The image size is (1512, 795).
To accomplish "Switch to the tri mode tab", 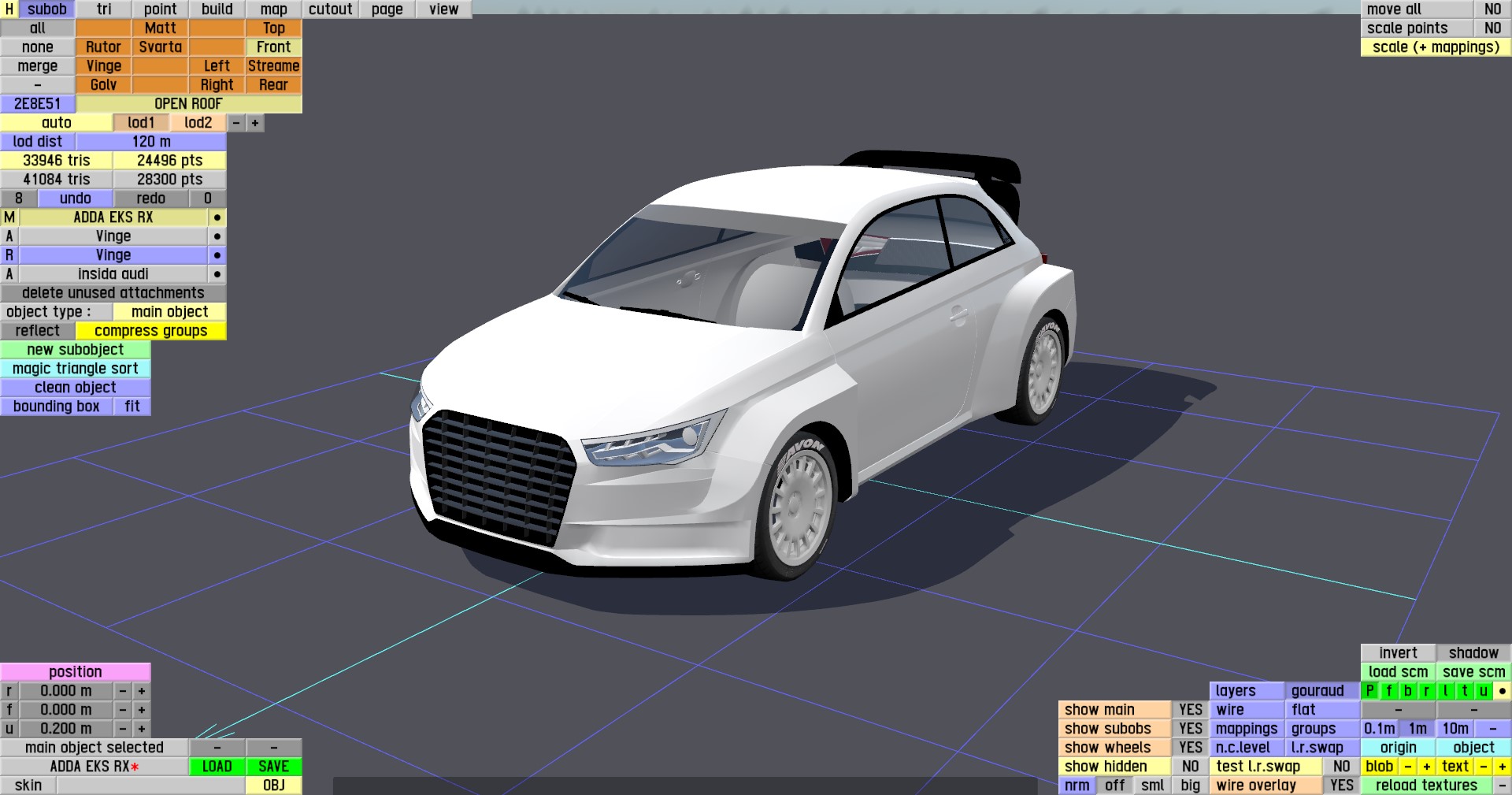I will tap(104, 9).
